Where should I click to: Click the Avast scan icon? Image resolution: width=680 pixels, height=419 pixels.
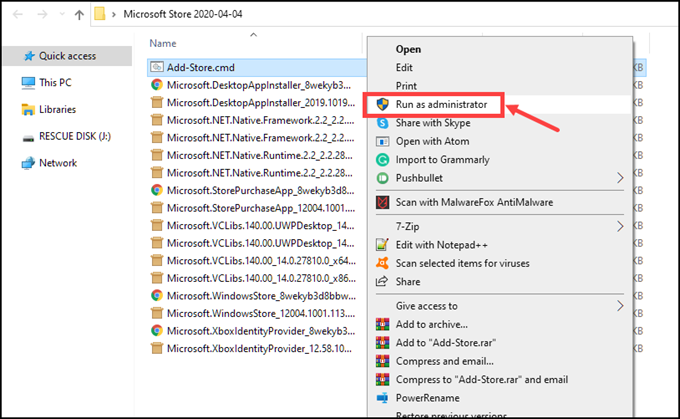382,263
